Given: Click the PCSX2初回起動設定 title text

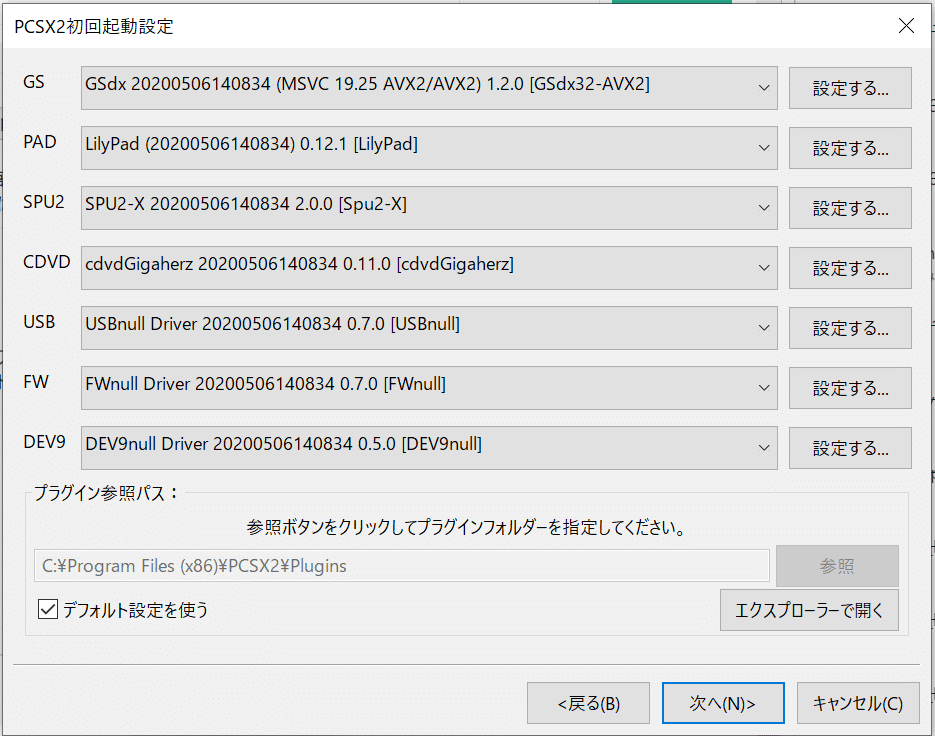Looking at the screenshot, I should coord(94,26).
